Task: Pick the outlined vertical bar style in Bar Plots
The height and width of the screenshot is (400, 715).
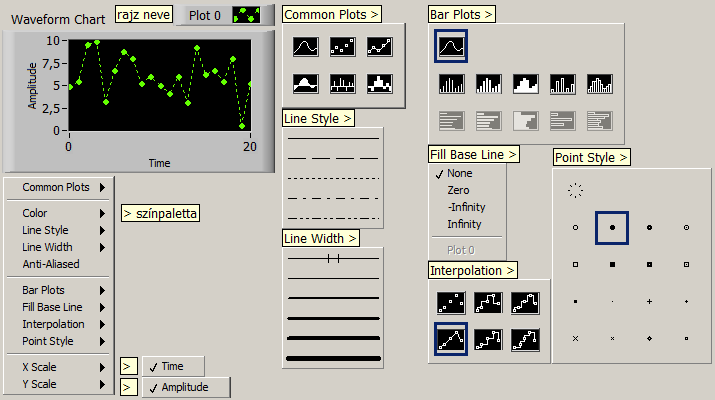Action: [599, 84]
